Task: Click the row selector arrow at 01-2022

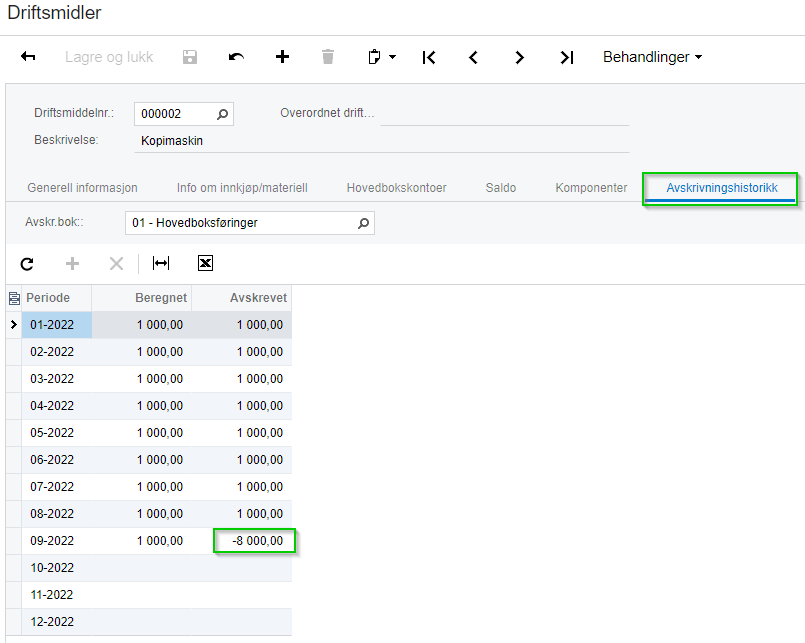Action: coord(14,325)
